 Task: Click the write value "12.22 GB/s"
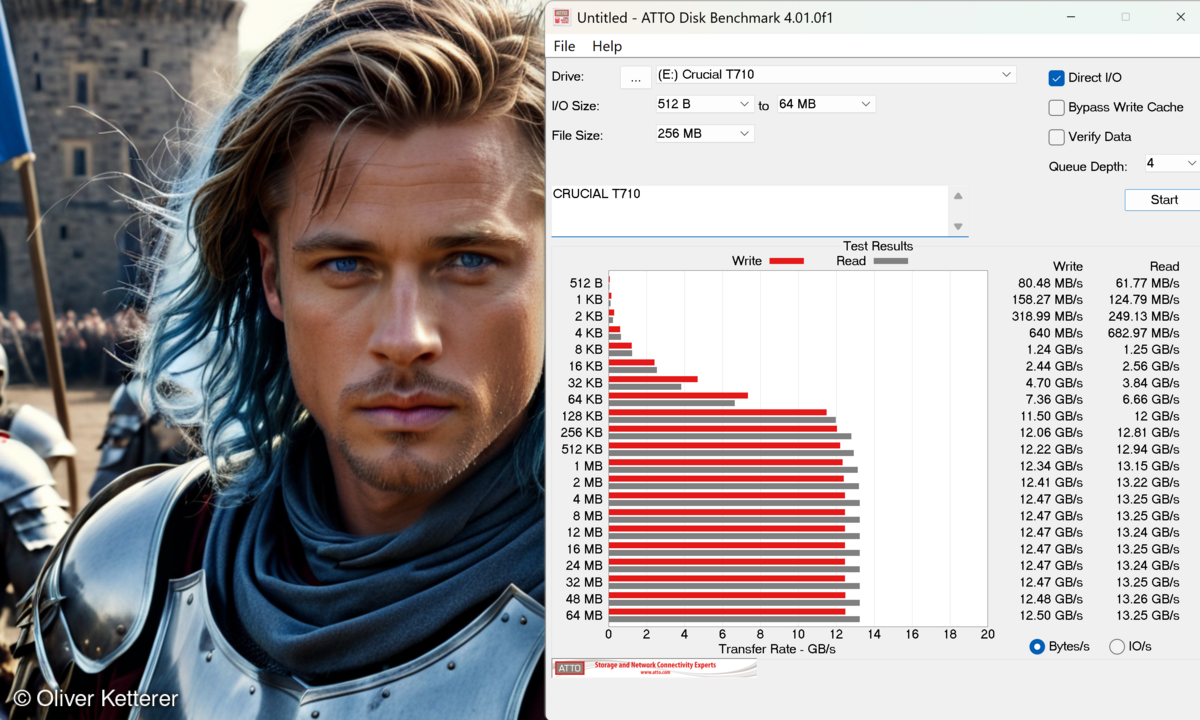tap(1051, 450)
